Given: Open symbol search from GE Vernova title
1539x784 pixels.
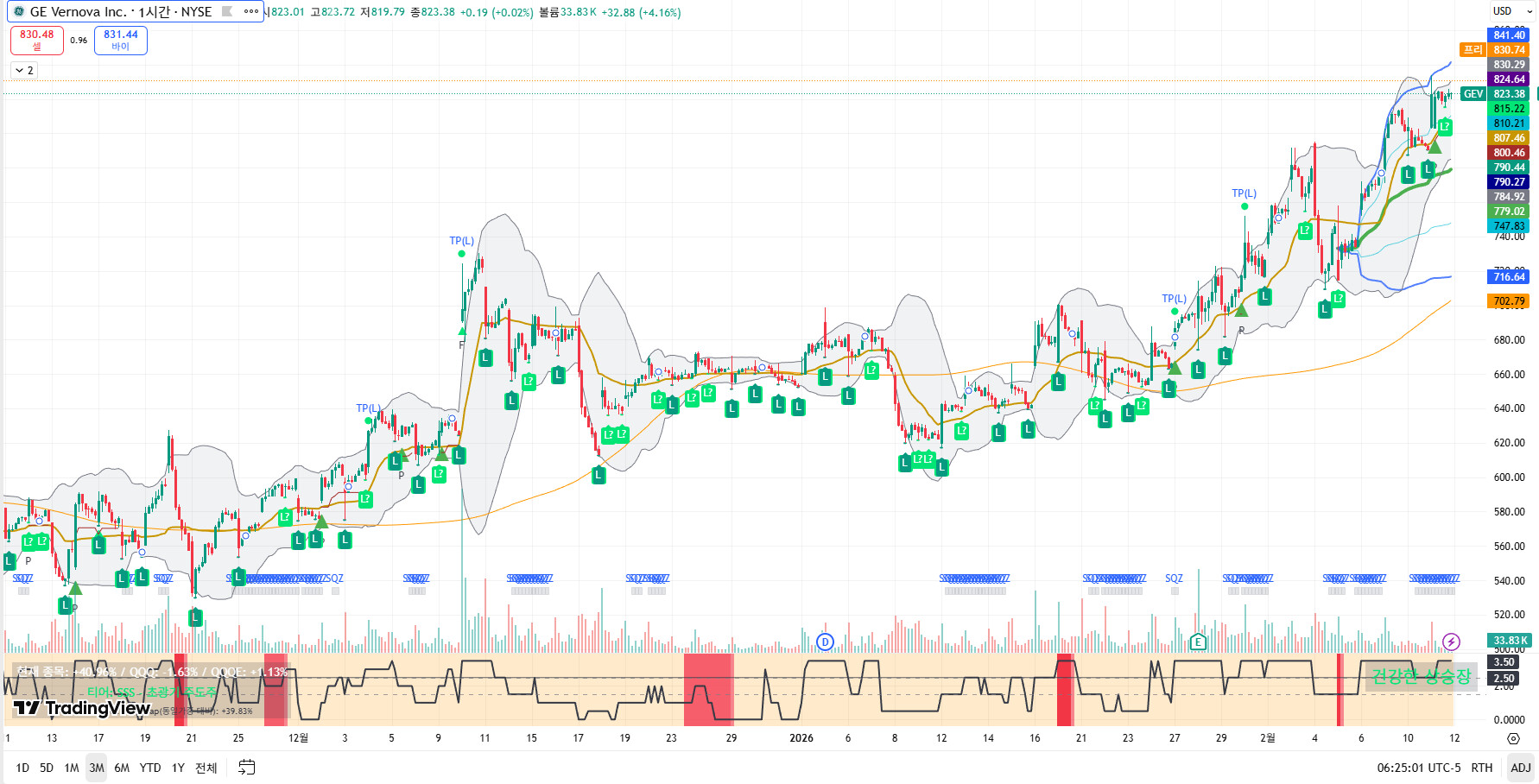Looking at the screenshot, I should pyautogui.click(x=120, y=12).
